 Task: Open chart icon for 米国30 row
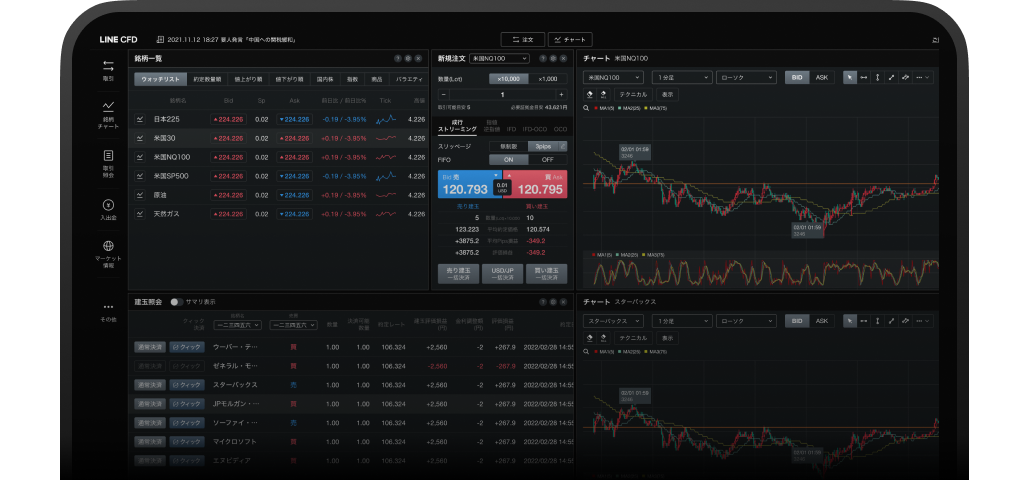pos(140,139)
